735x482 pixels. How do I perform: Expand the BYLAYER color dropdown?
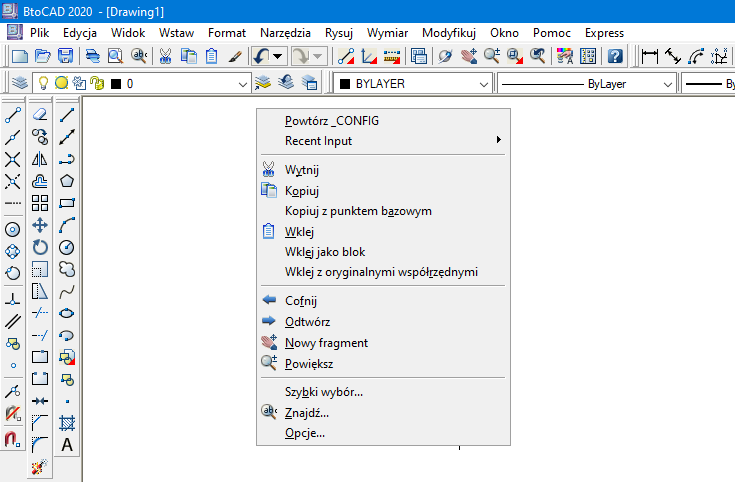tap(484, 84)
